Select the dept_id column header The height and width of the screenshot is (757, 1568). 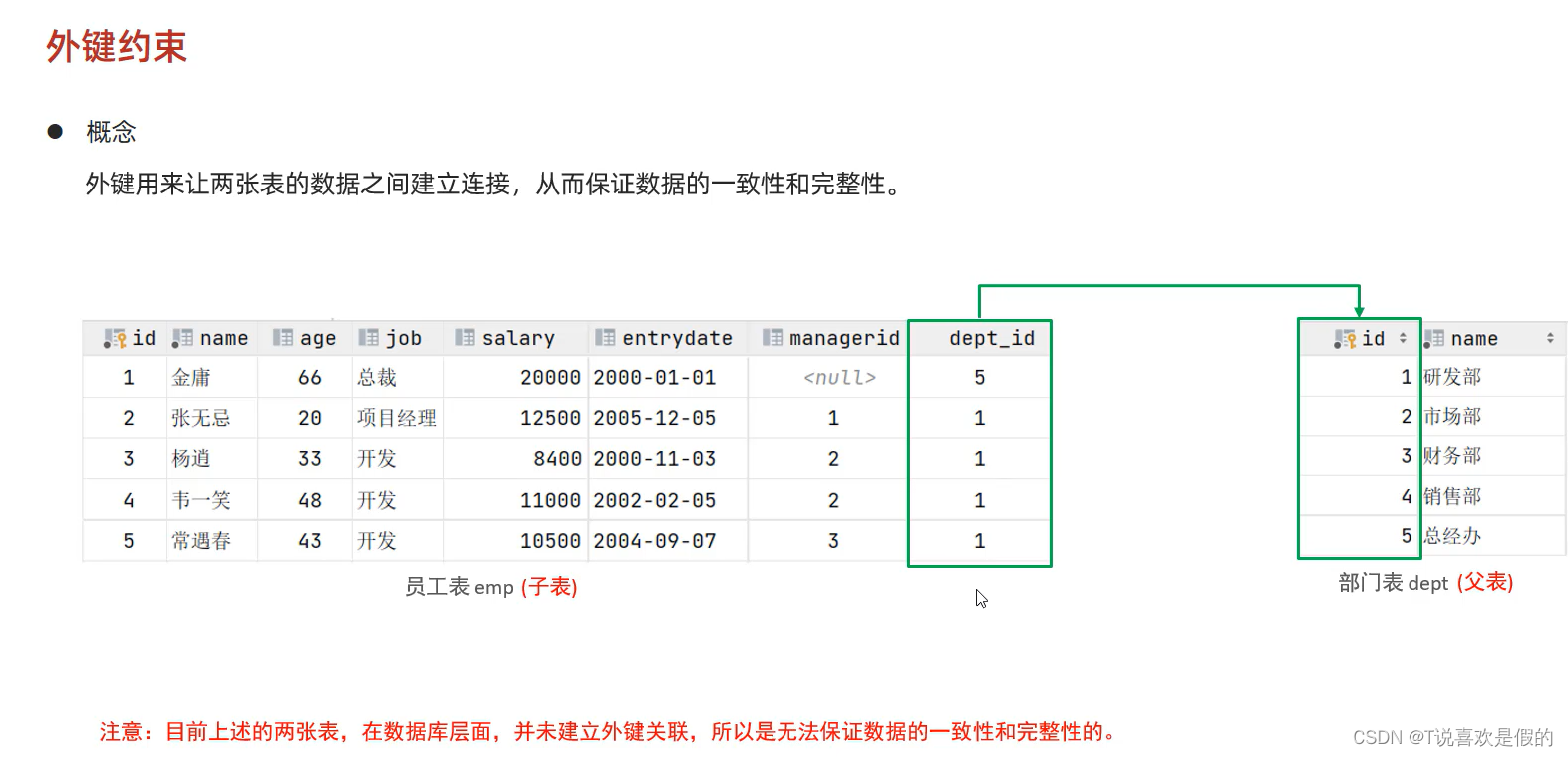click(992, 338)
